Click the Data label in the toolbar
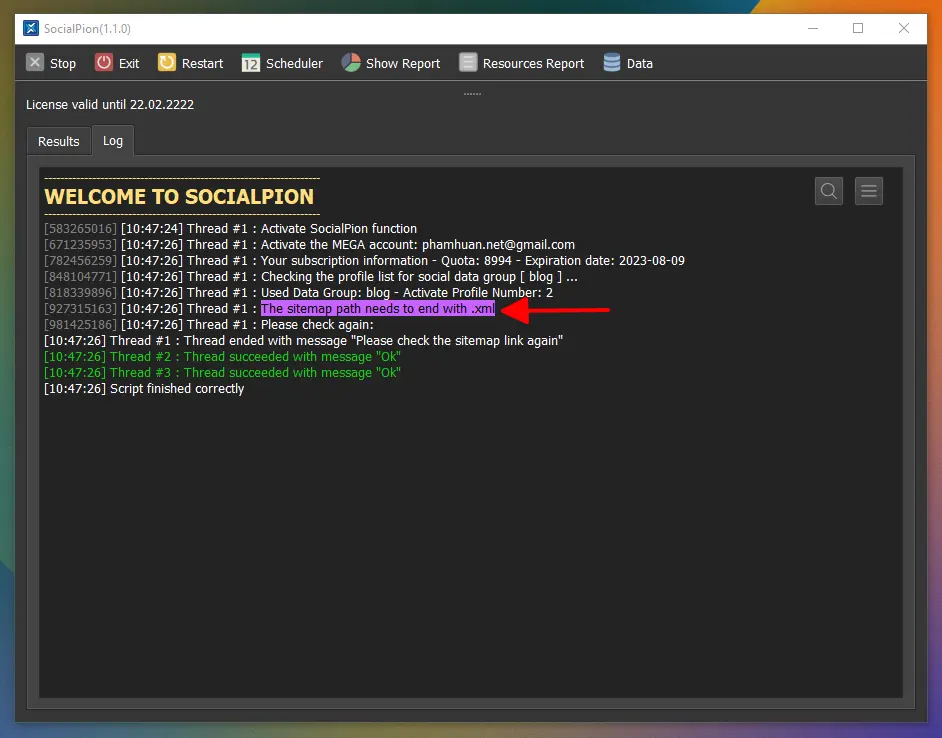The width and height of the screenshot is (942, 738). (640, 64)
